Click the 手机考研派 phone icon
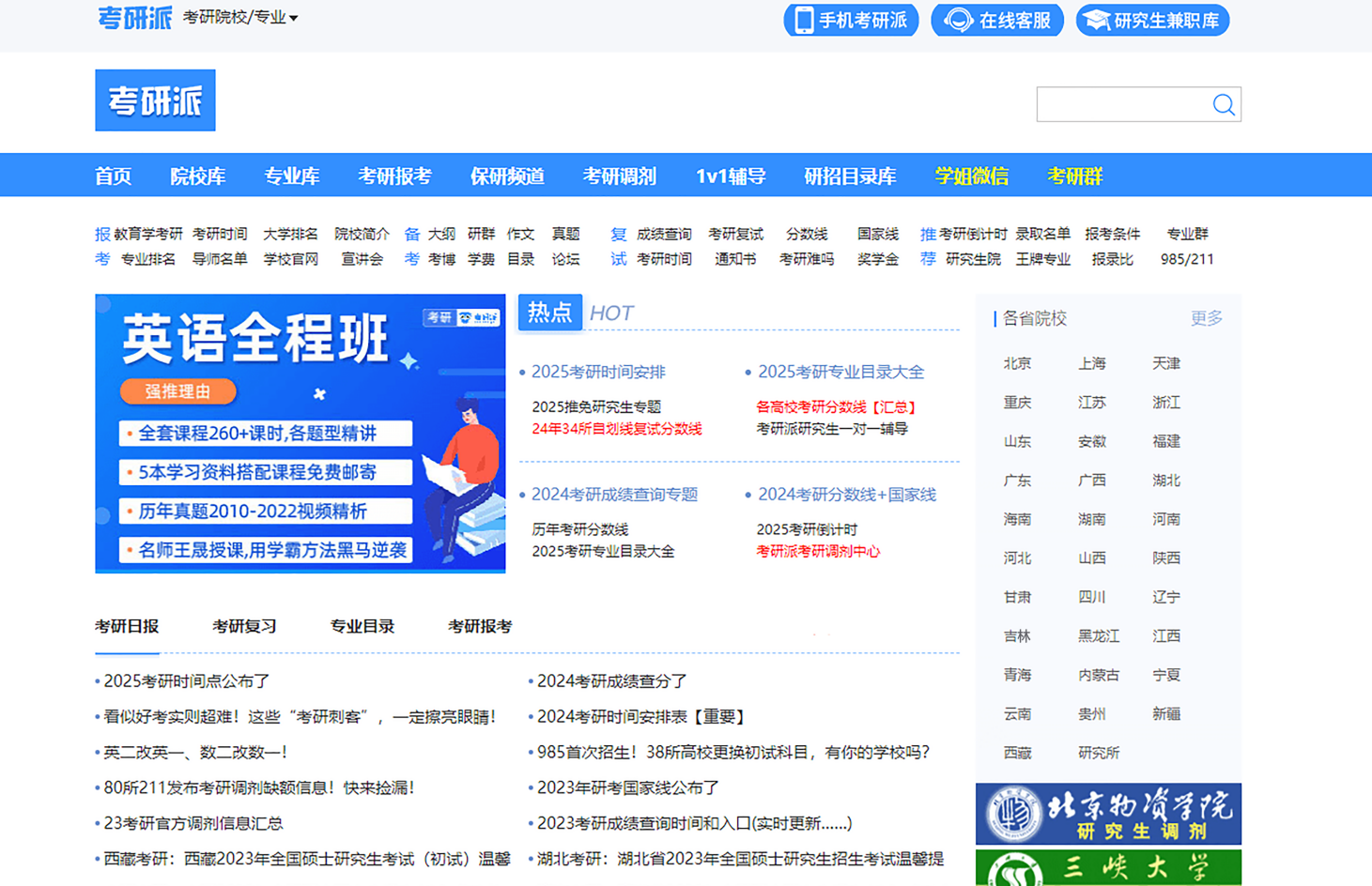 pyautogui.click(x=803, y=20)
